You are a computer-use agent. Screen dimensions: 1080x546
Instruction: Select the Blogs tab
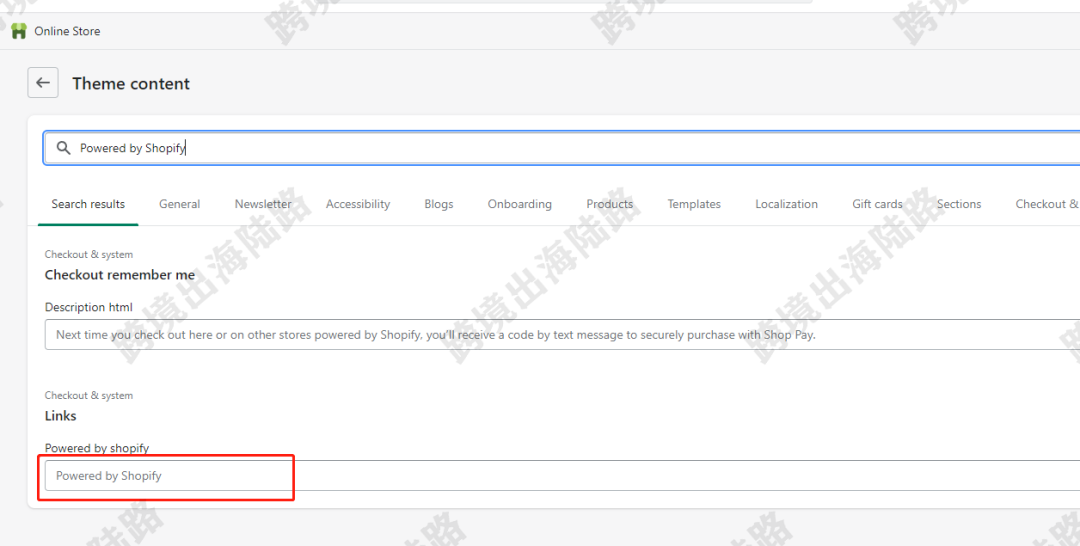[439, 204]
